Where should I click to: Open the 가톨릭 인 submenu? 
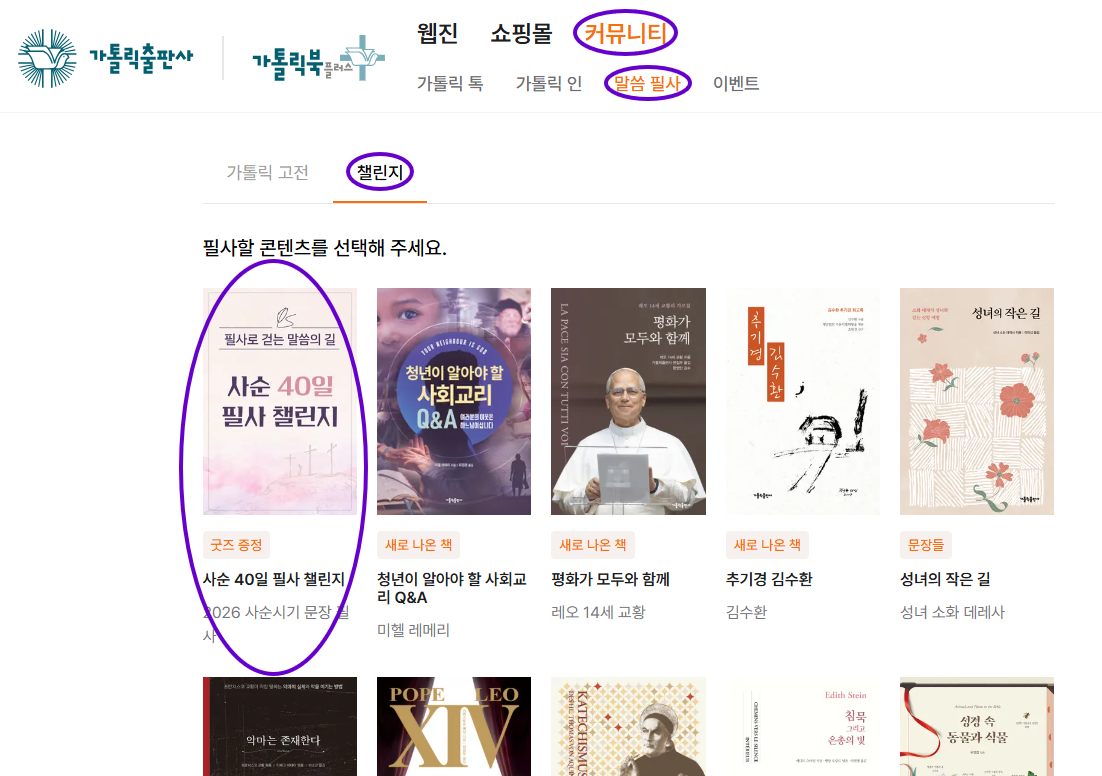click(548, 84)
